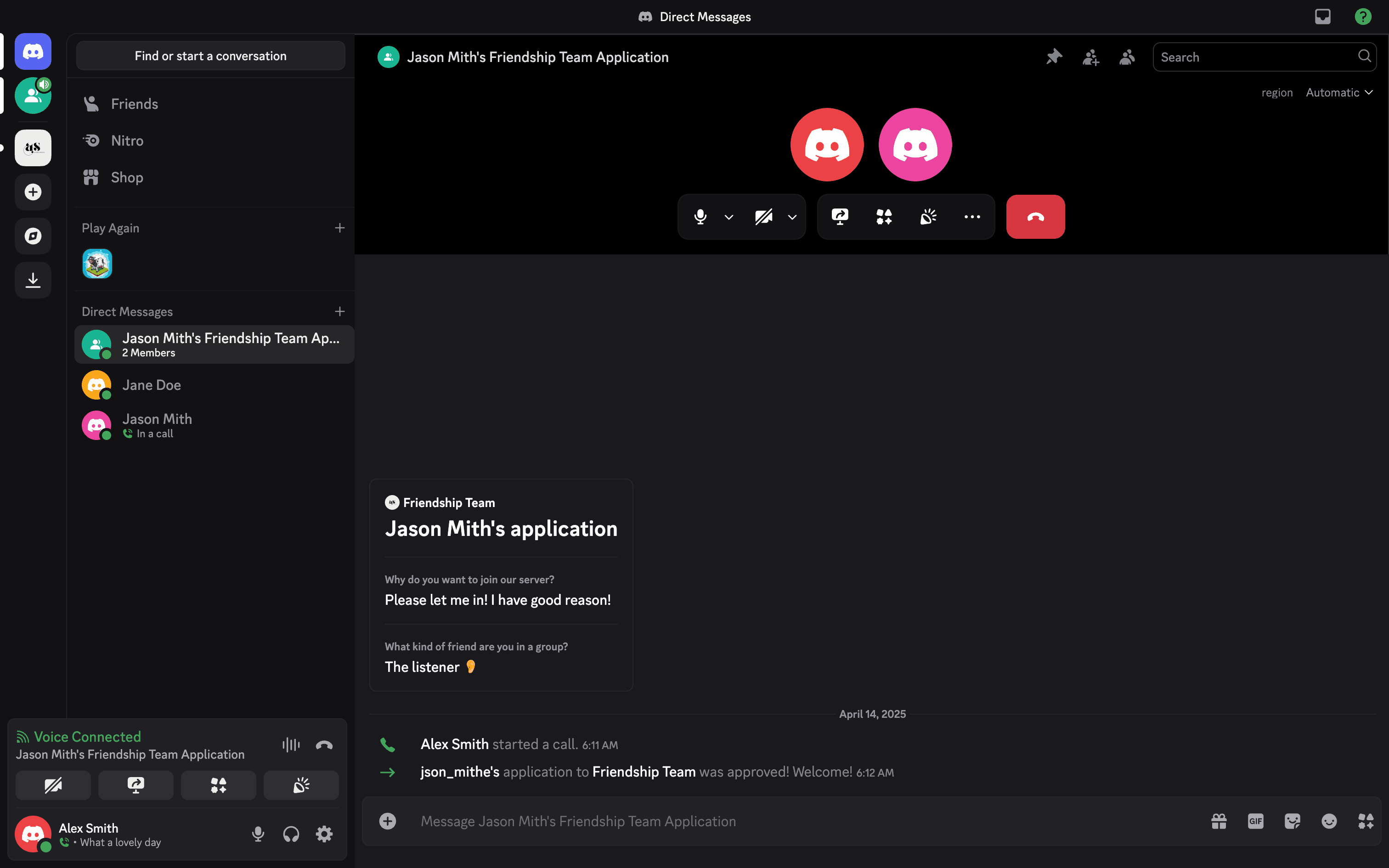This screenshot has width=1389, height=868.
Task: Click Find or start a conversation
Action: coord(210,56)
